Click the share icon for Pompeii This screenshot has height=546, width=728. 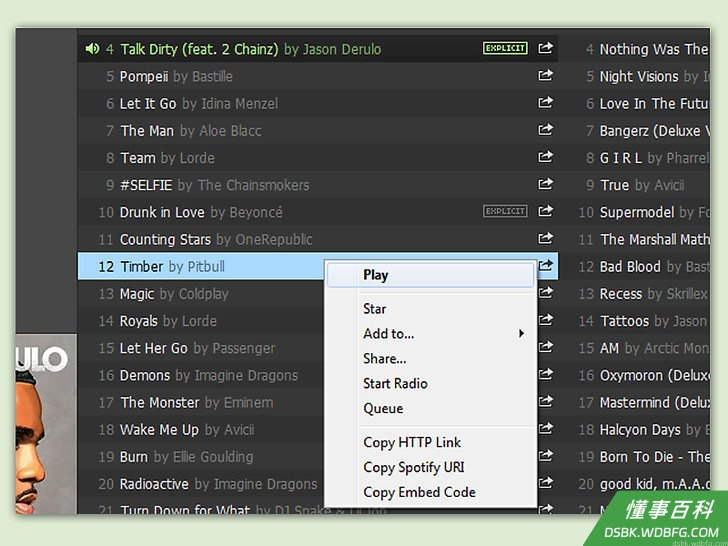(x=546, y=75)
